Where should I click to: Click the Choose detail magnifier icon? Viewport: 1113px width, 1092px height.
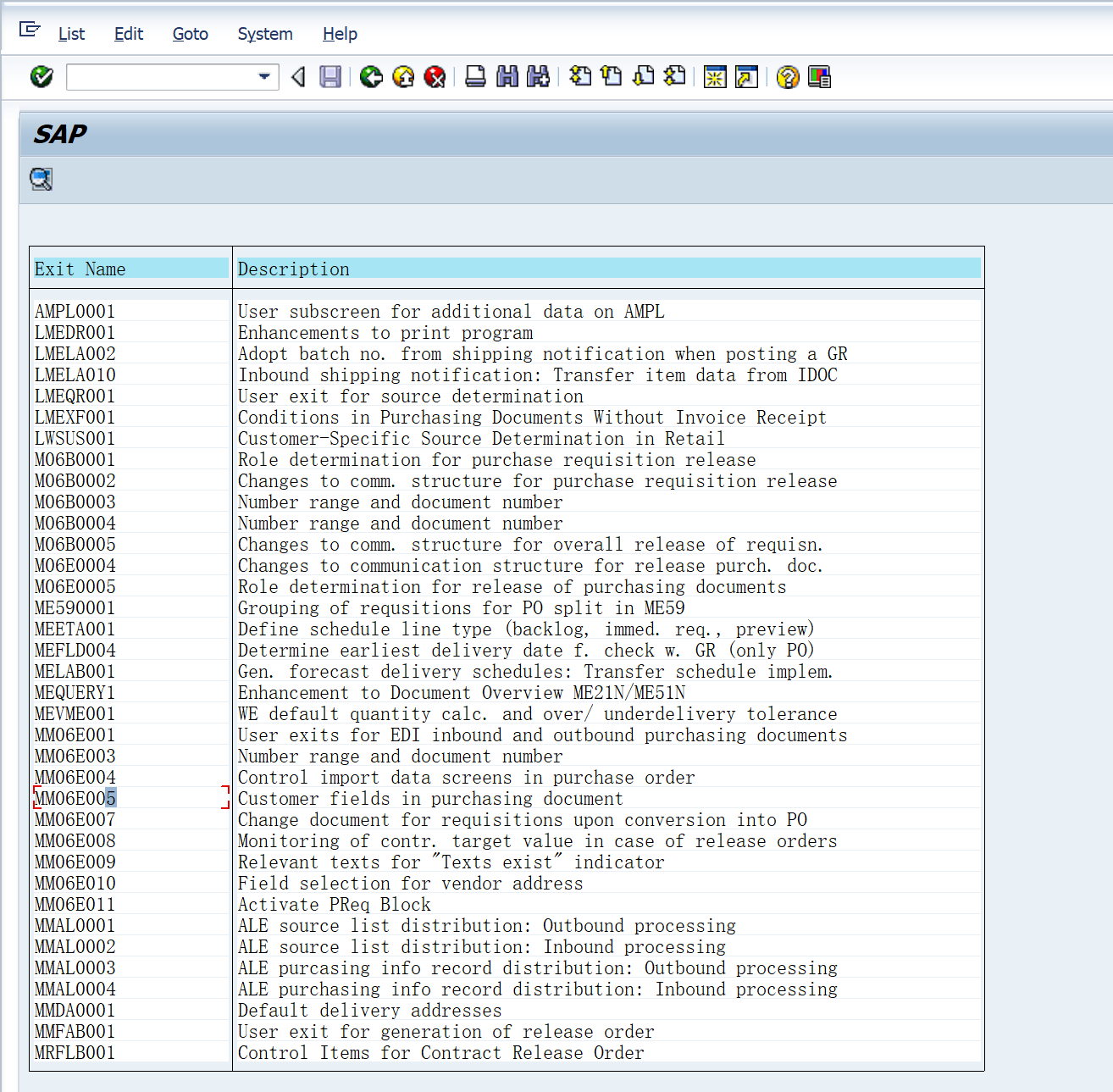42,179
